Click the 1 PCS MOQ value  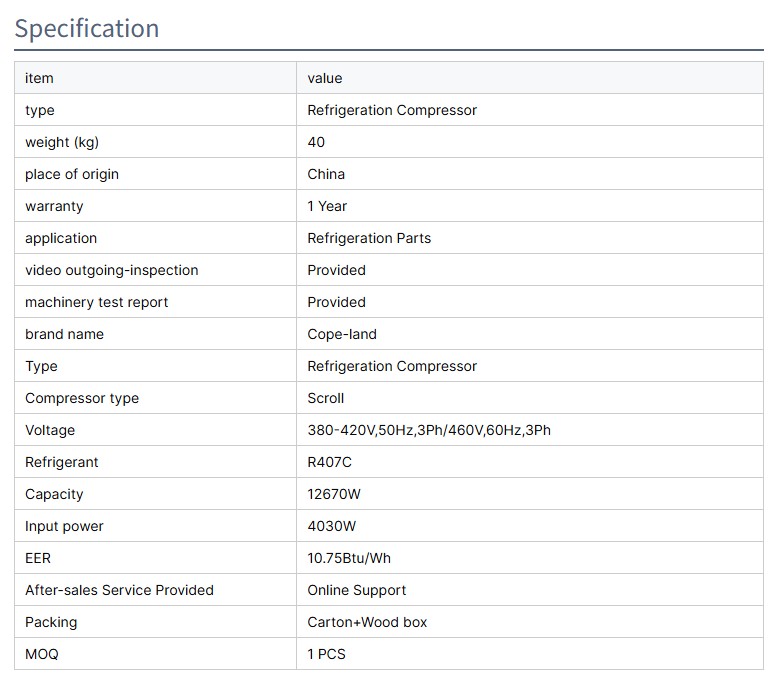click(327, 654)
